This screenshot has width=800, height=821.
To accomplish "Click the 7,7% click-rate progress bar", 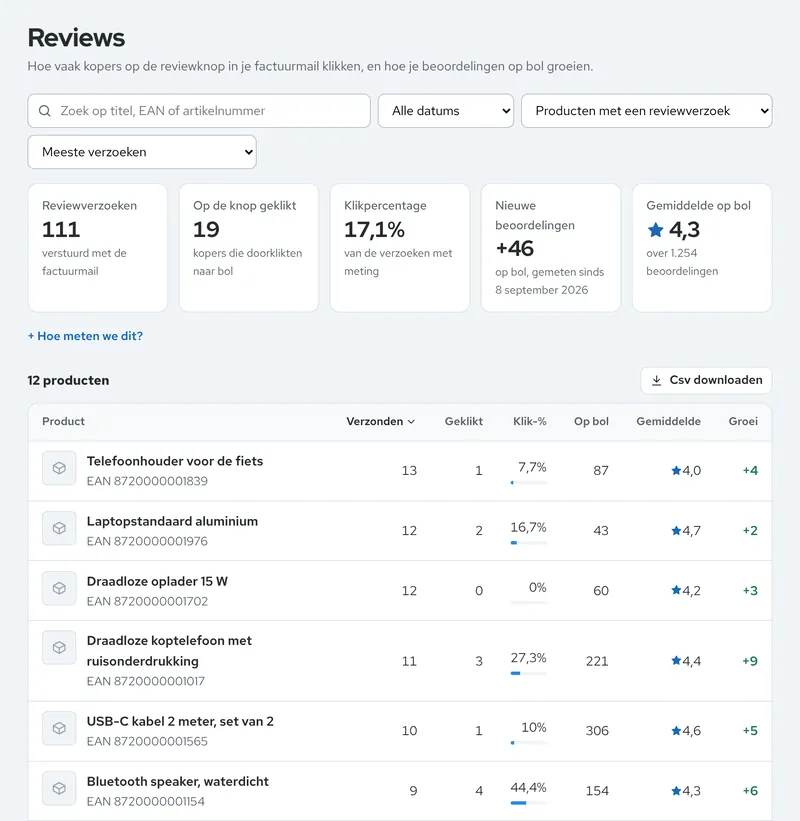I will click(529, 483).
